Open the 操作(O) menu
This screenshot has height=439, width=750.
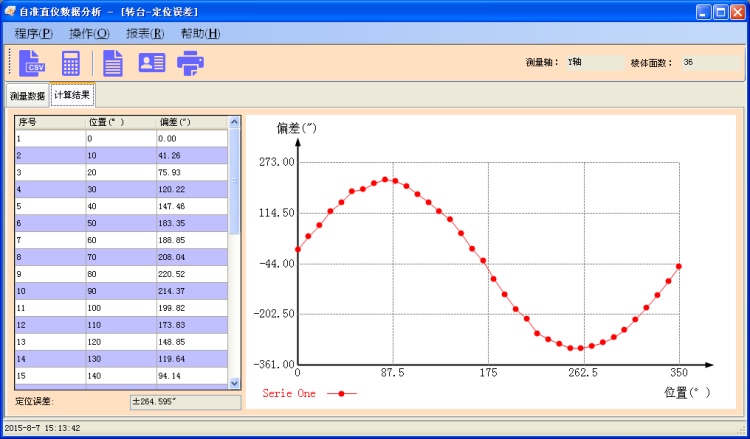point(89,33)
